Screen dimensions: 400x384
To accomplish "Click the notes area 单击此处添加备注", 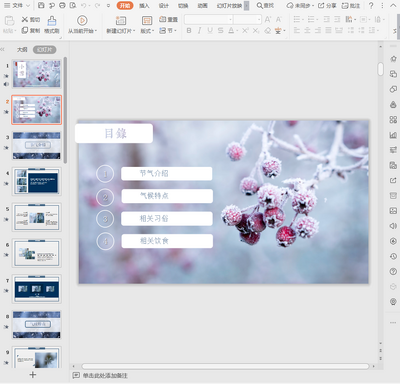I will pyautogui.click(x=105, y=376).
